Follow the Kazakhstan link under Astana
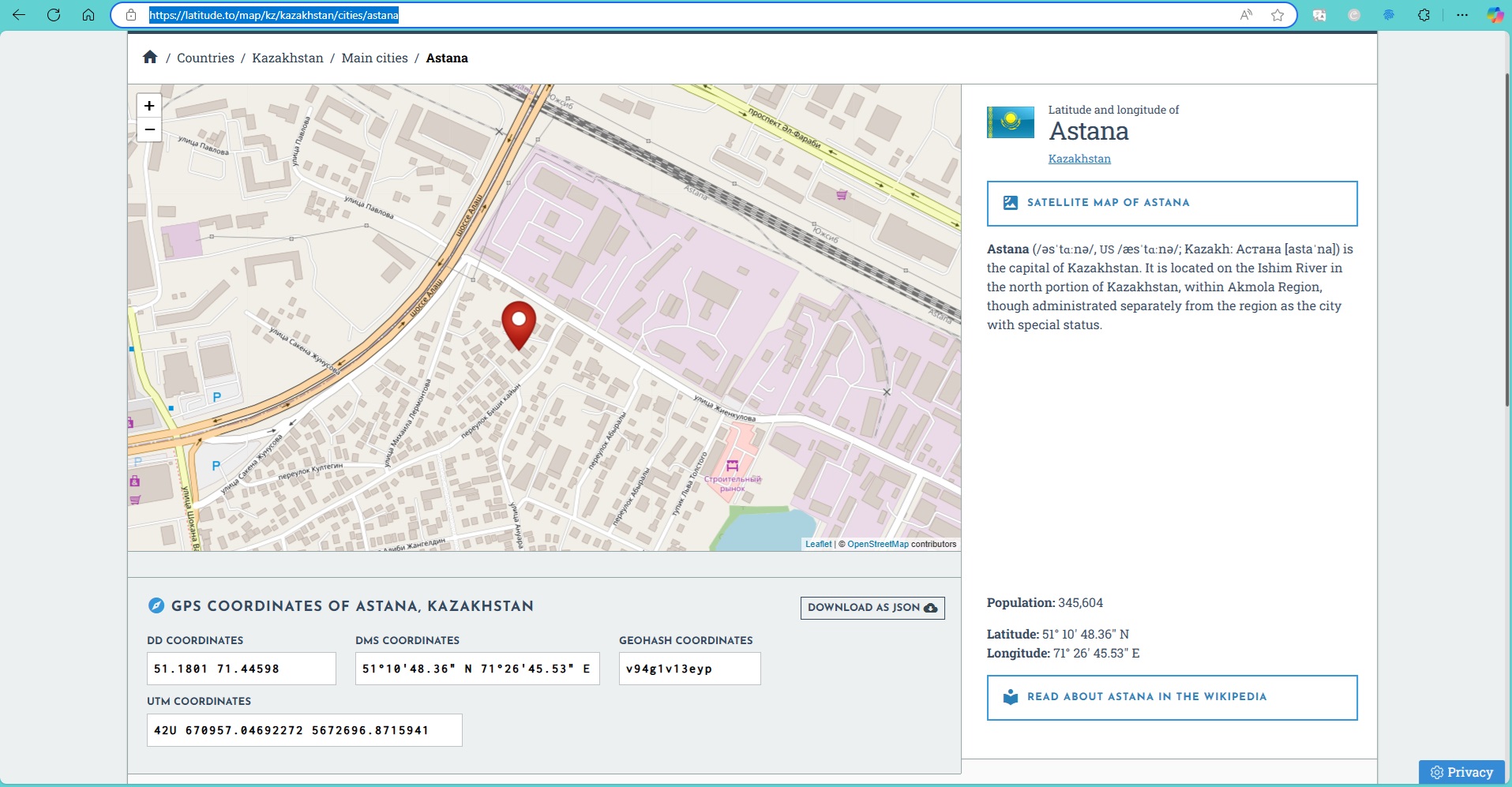Image resolution: width=1512 pixels, height=787 pixels. tap(1079, 159)
